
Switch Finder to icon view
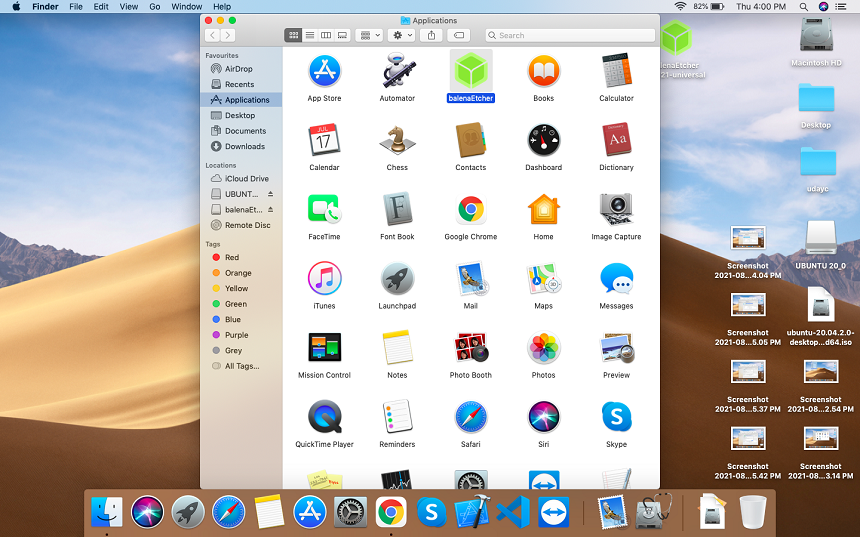coord(293,35)
